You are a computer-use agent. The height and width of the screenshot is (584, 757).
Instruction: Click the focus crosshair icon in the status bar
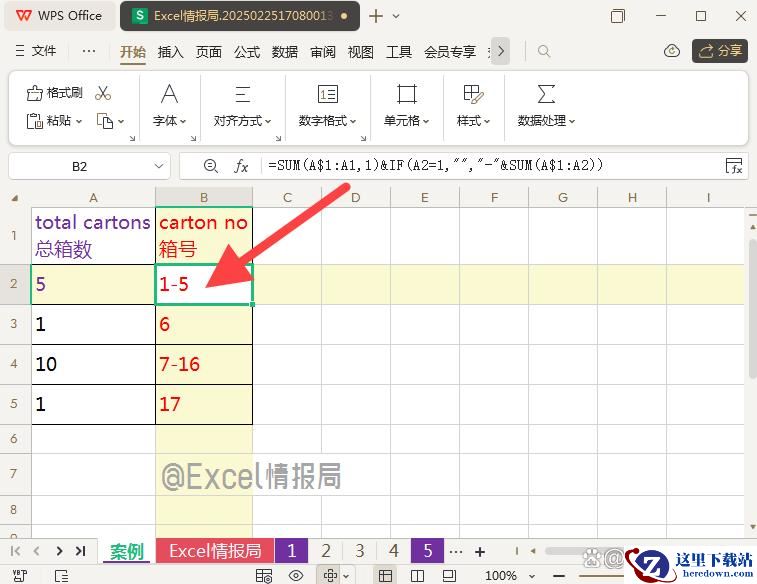point(330,575)
